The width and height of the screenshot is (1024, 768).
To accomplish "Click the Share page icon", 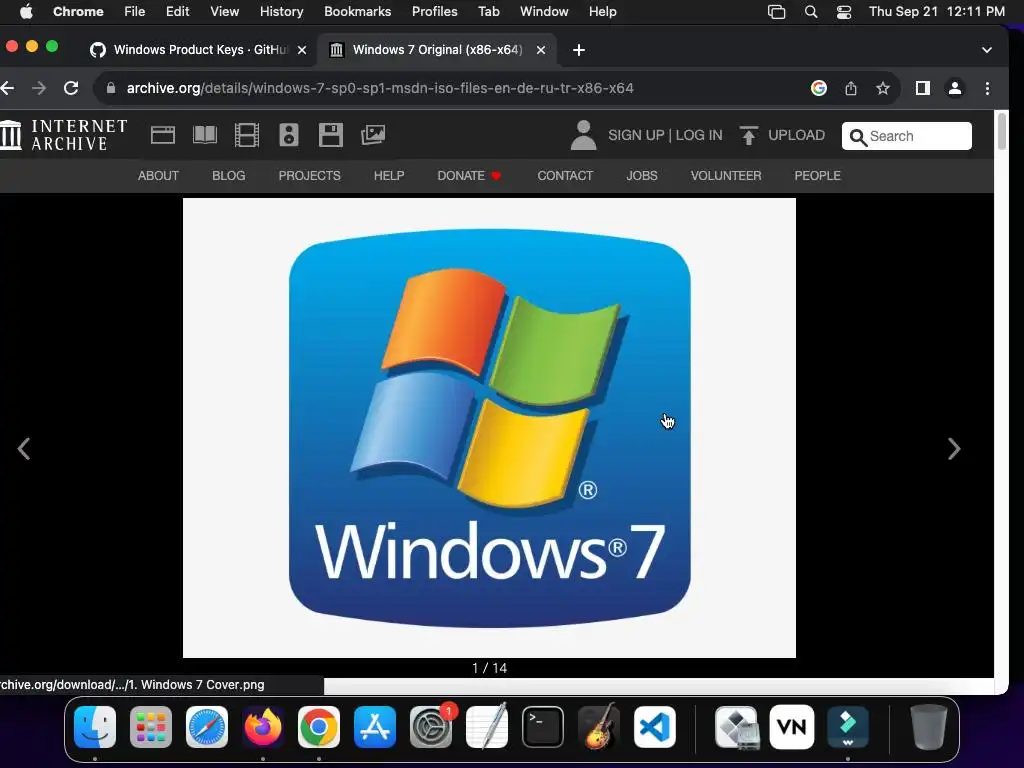I will click(850, 88).
